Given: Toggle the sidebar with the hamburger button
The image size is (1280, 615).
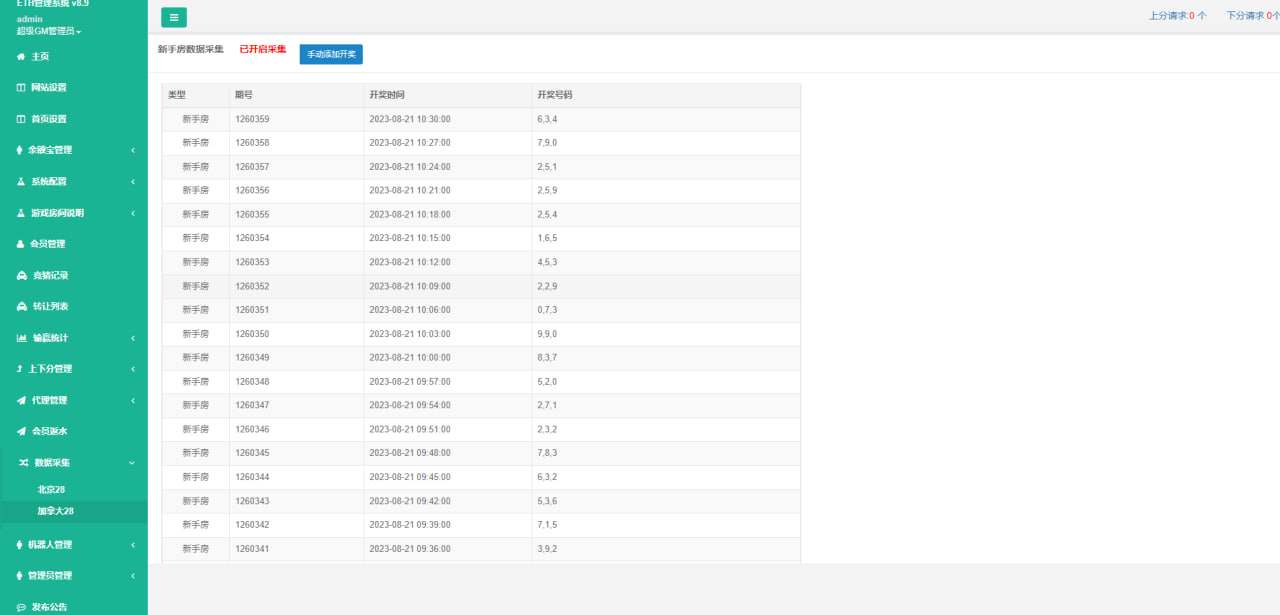Looking at the screenshot, I should pyautogui.click(x=174, y=17).
